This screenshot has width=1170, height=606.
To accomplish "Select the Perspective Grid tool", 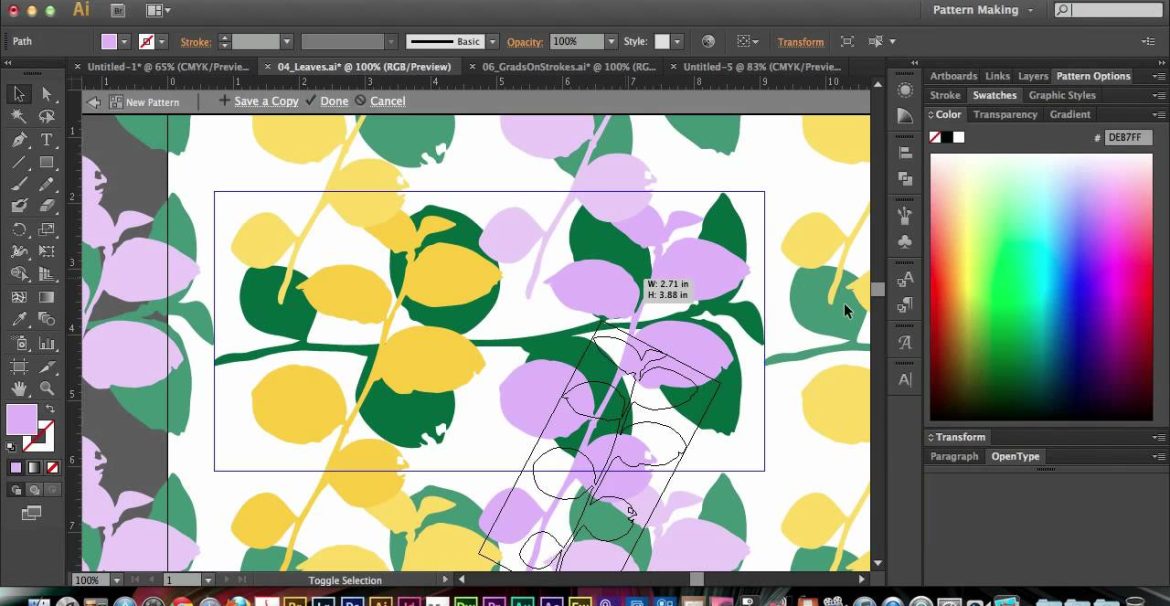I will coord(47,275).
